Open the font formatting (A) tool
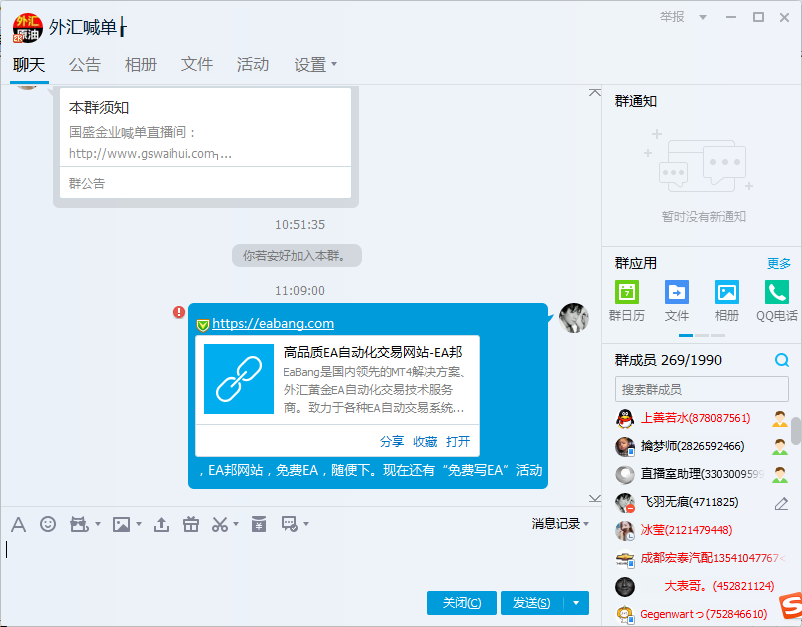This screenshot has width=802, height=627. (x=18, y=524)
